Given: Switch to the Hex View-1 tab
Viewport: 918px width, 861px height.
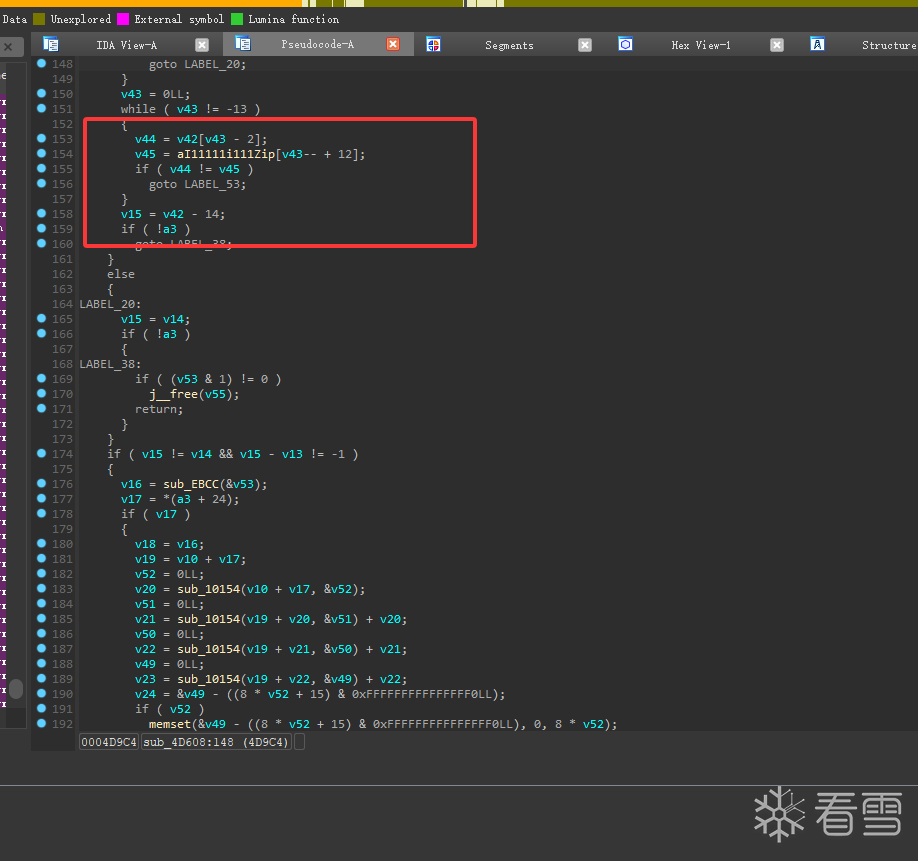Looking at the screenshot, I should tap(701, 45).
